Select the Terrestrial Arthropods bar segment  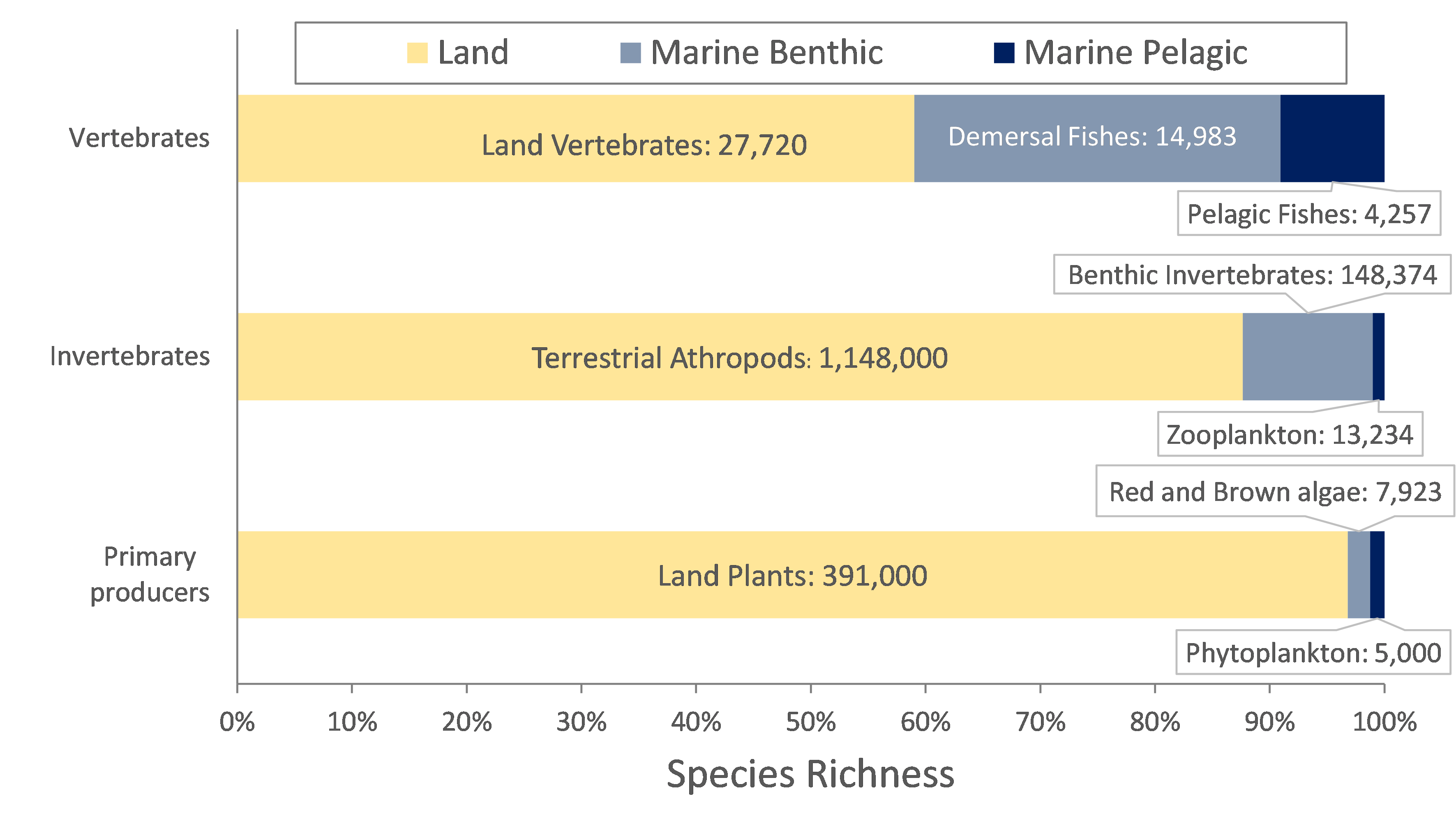point(739,357)
